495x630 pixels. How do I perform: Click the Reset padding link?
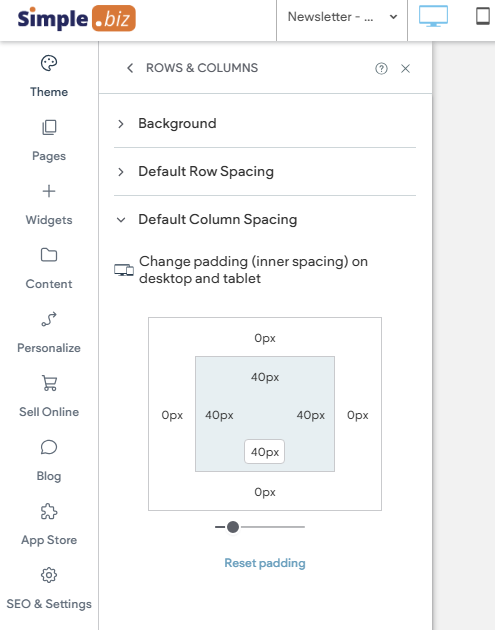265,563
